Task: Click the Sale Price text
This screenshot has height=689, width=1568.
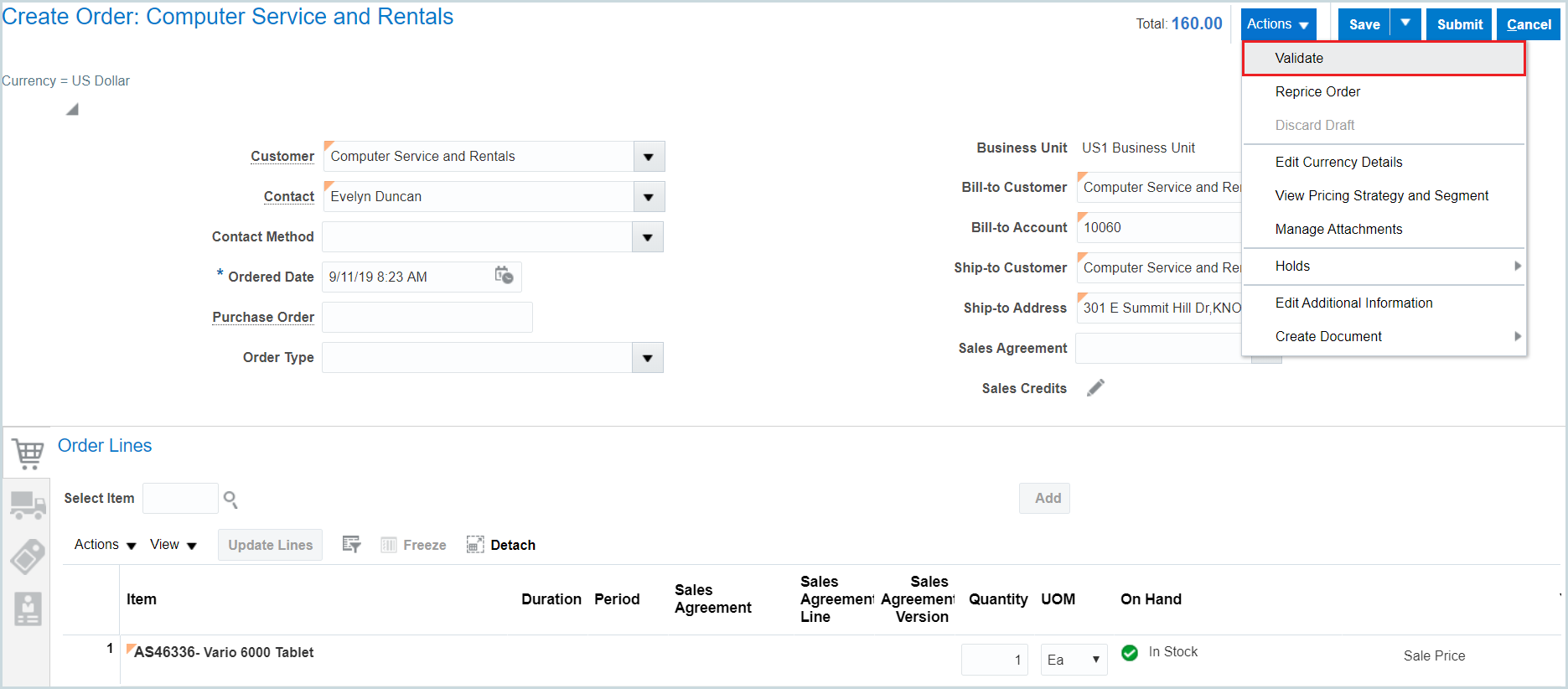Action: pyautogui.click(x=1434, y=655)
